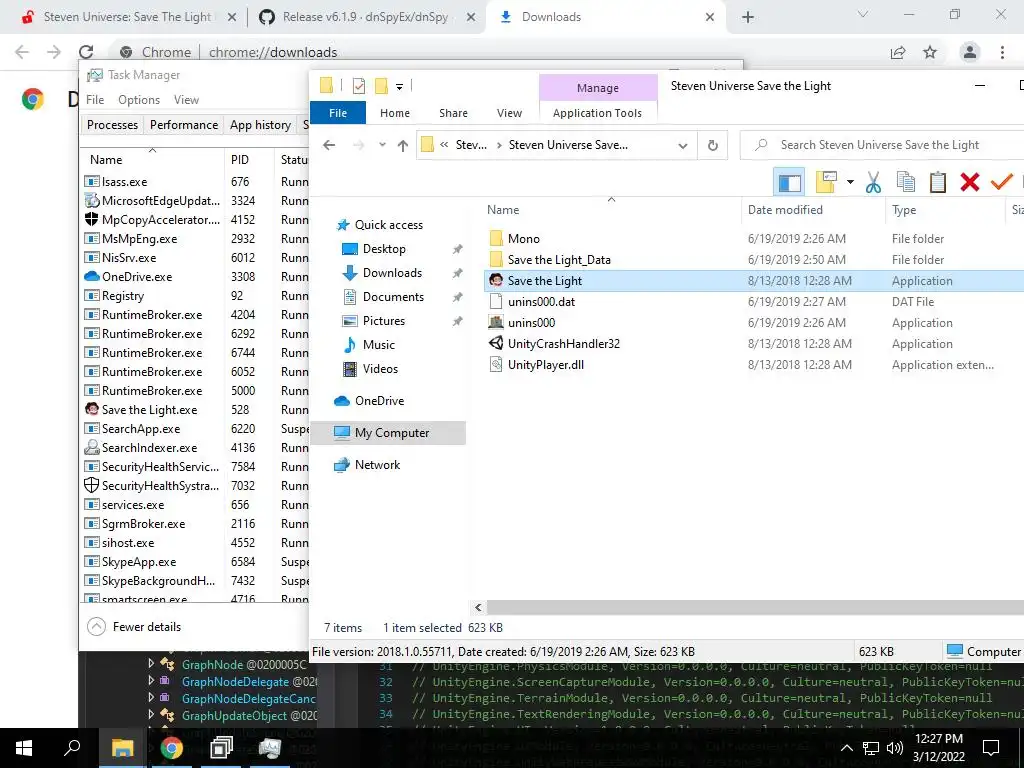1024x768 pixels.
Task: Click the volume icon in system tray
Action: pyautogui.click(x=895, y=748)
